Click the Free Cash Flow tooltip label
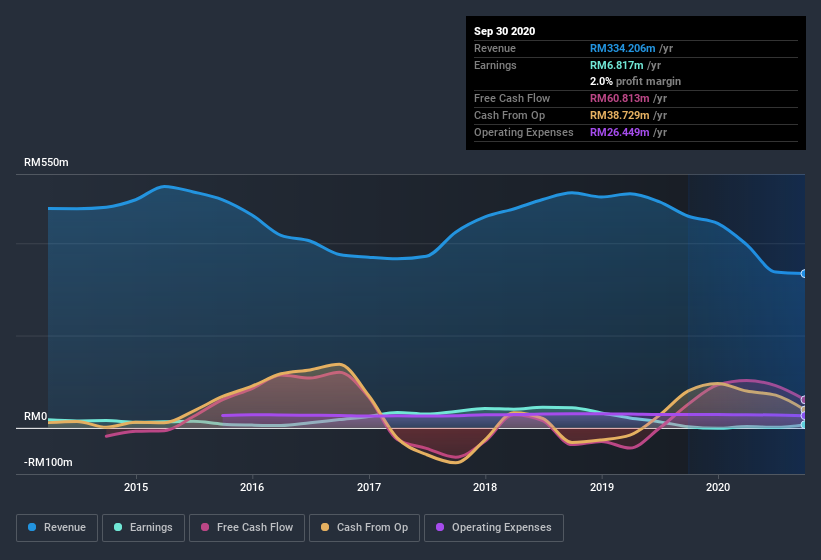The width and height of the screenshot is (821, 560). click(512, 98)
